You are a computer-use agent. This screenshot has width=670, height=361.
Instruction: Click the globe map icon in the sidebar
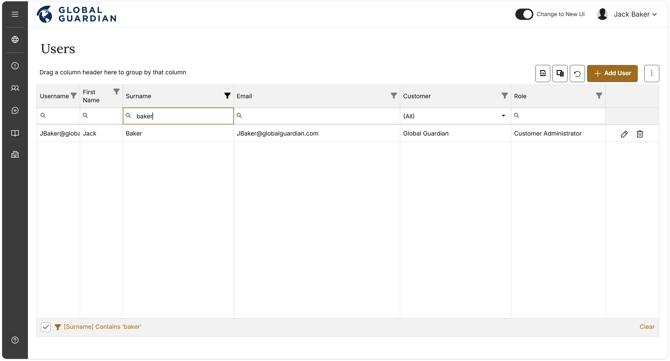tap(15, 40)
